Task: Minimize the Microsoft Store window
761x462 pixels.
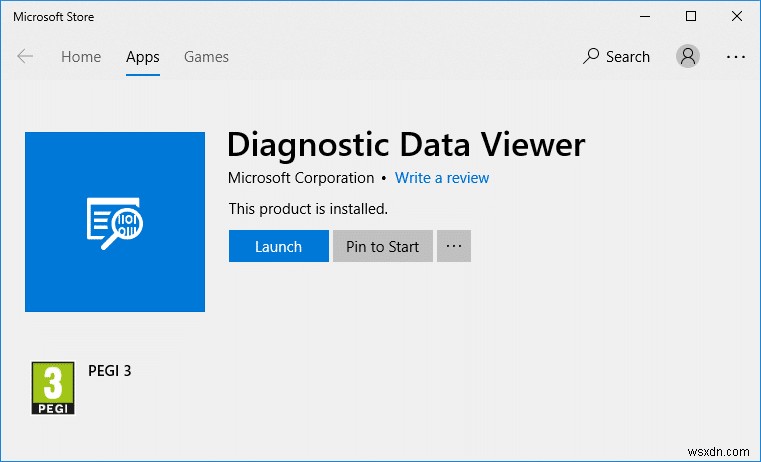Action: (x=644, y=16)
